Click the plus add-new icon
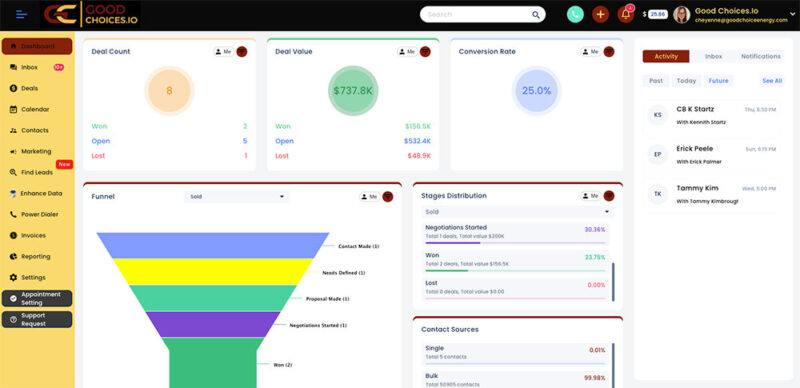800x388 pixels. [x=601, y=14]
